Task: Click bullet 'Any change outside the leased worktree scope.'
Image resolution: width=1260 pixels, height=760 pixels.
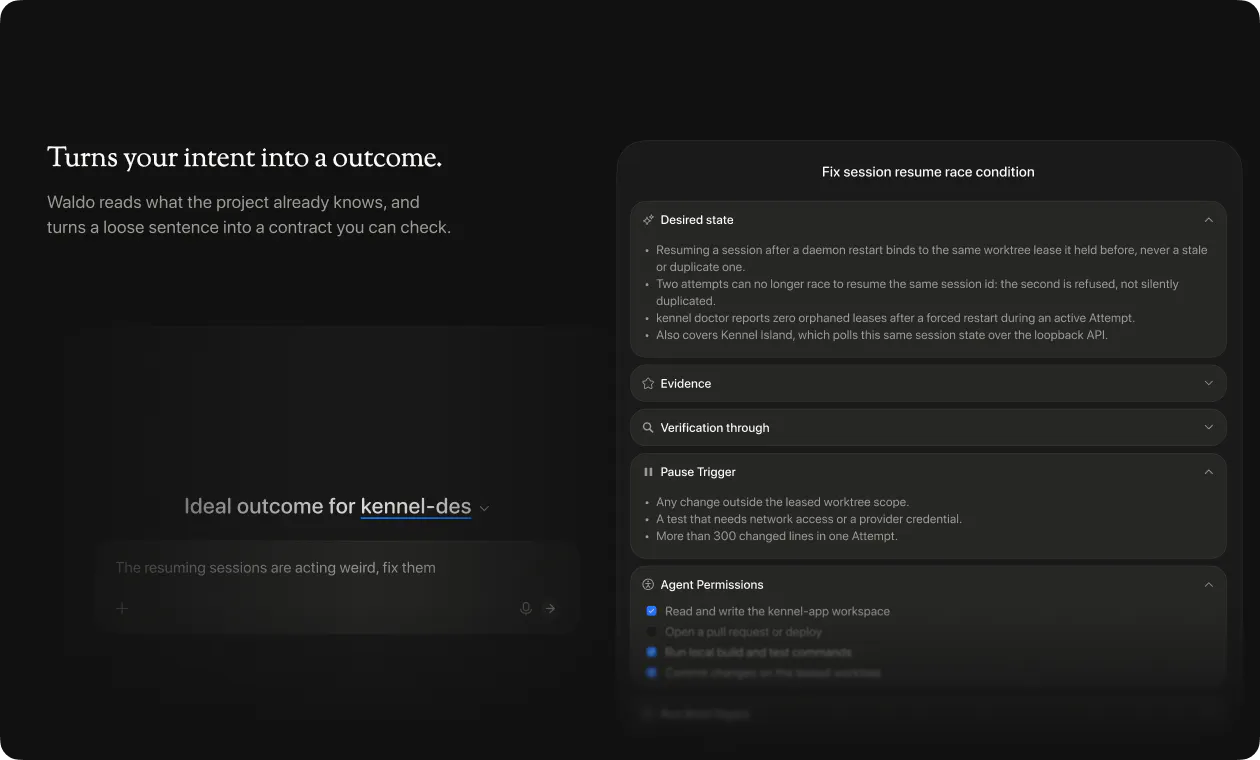Action: (782, 502)
